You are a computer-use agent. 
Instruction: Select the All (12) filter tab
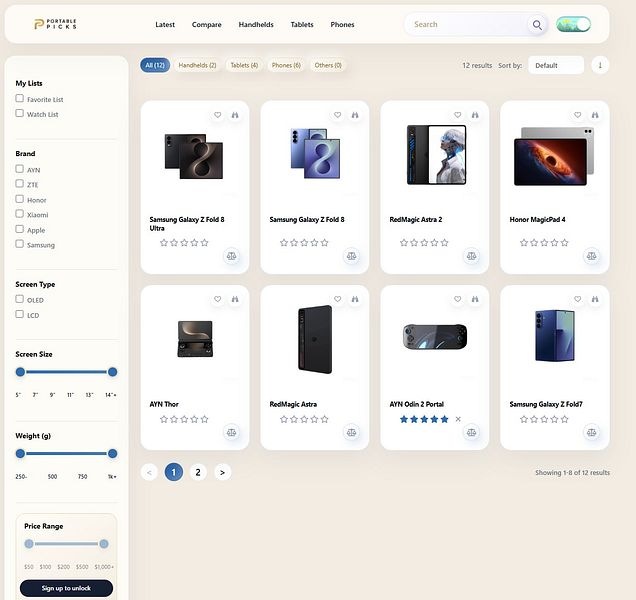point(155,65)
